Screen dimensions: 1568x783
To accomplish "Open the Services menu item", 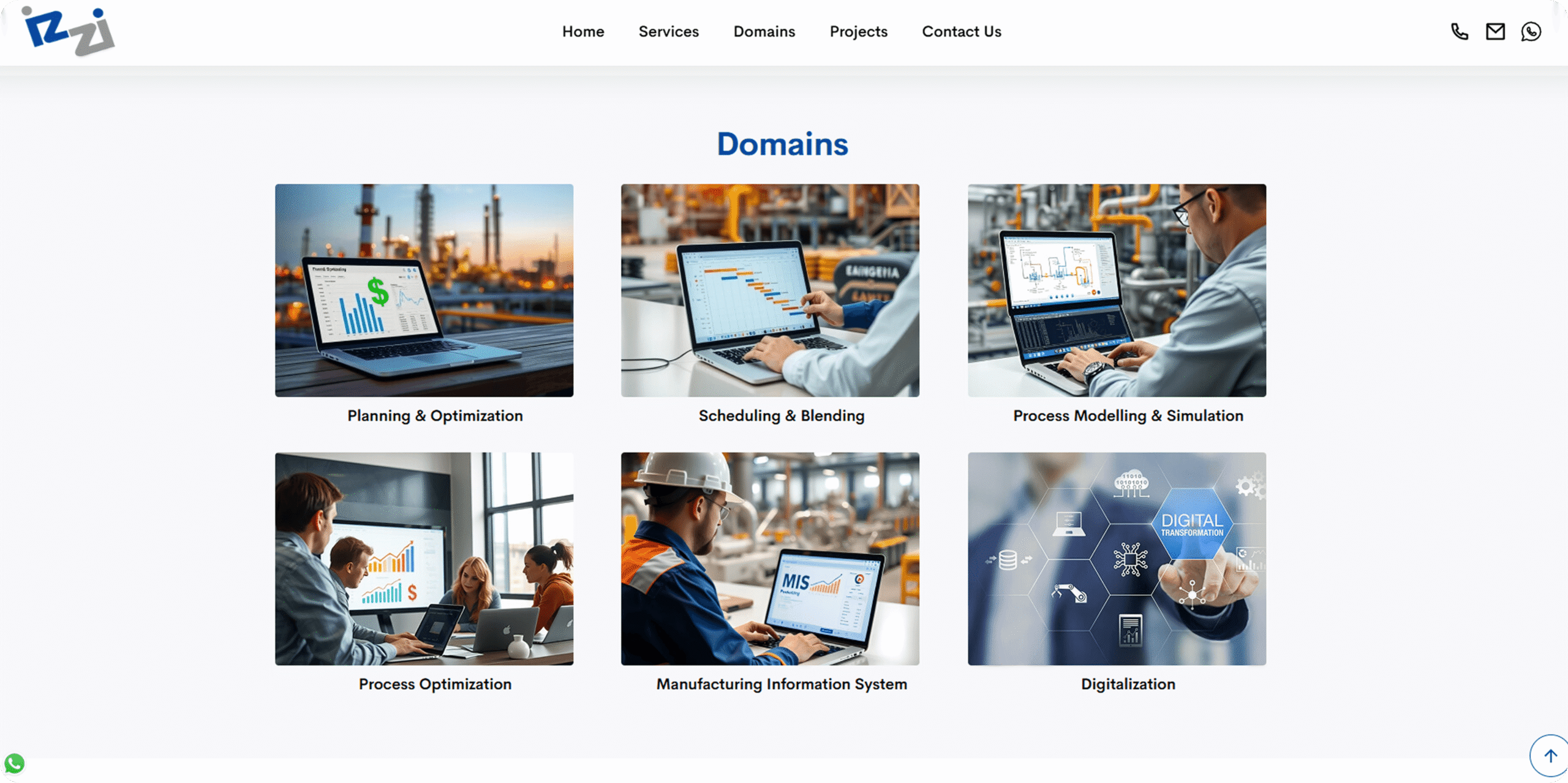I will [x=668, y=32].
